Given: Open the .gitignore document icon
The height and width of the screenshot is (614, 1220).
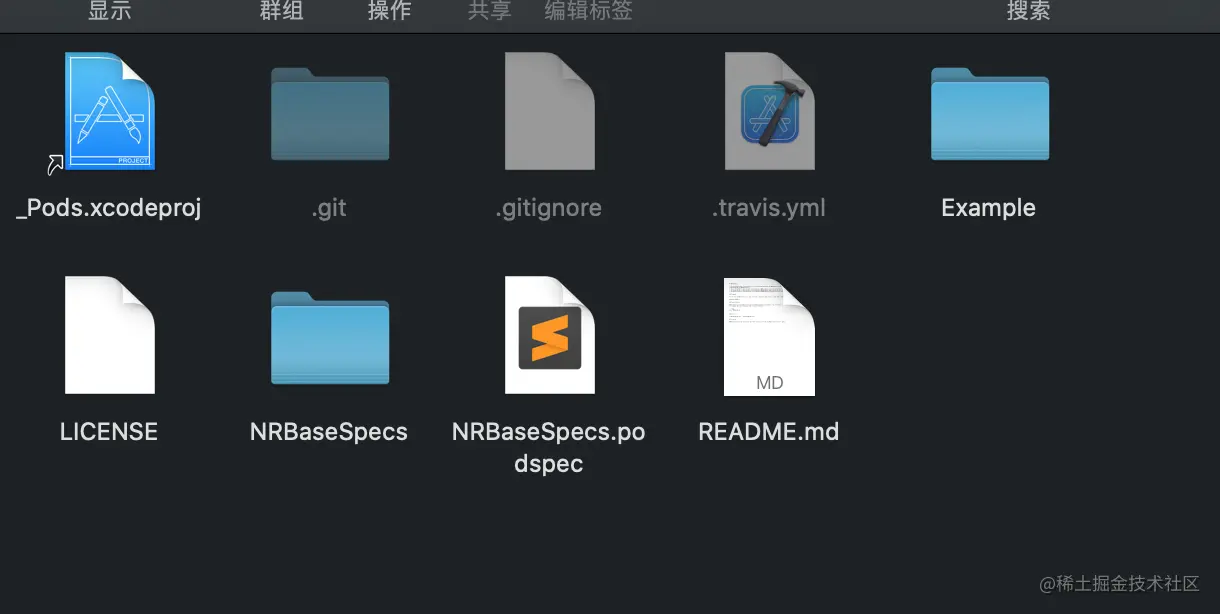Looking at the screenshot, I should tap(548, 110).
